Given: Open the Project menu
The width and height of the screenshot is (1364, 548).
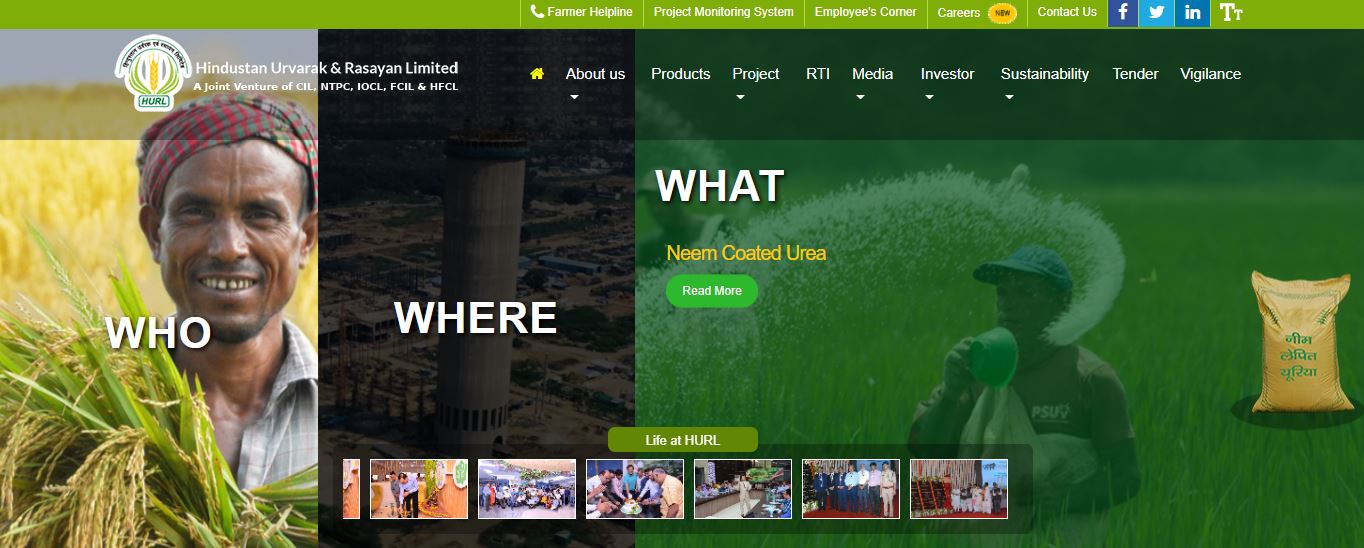Looking at the screenshot, I should [755, 74].
